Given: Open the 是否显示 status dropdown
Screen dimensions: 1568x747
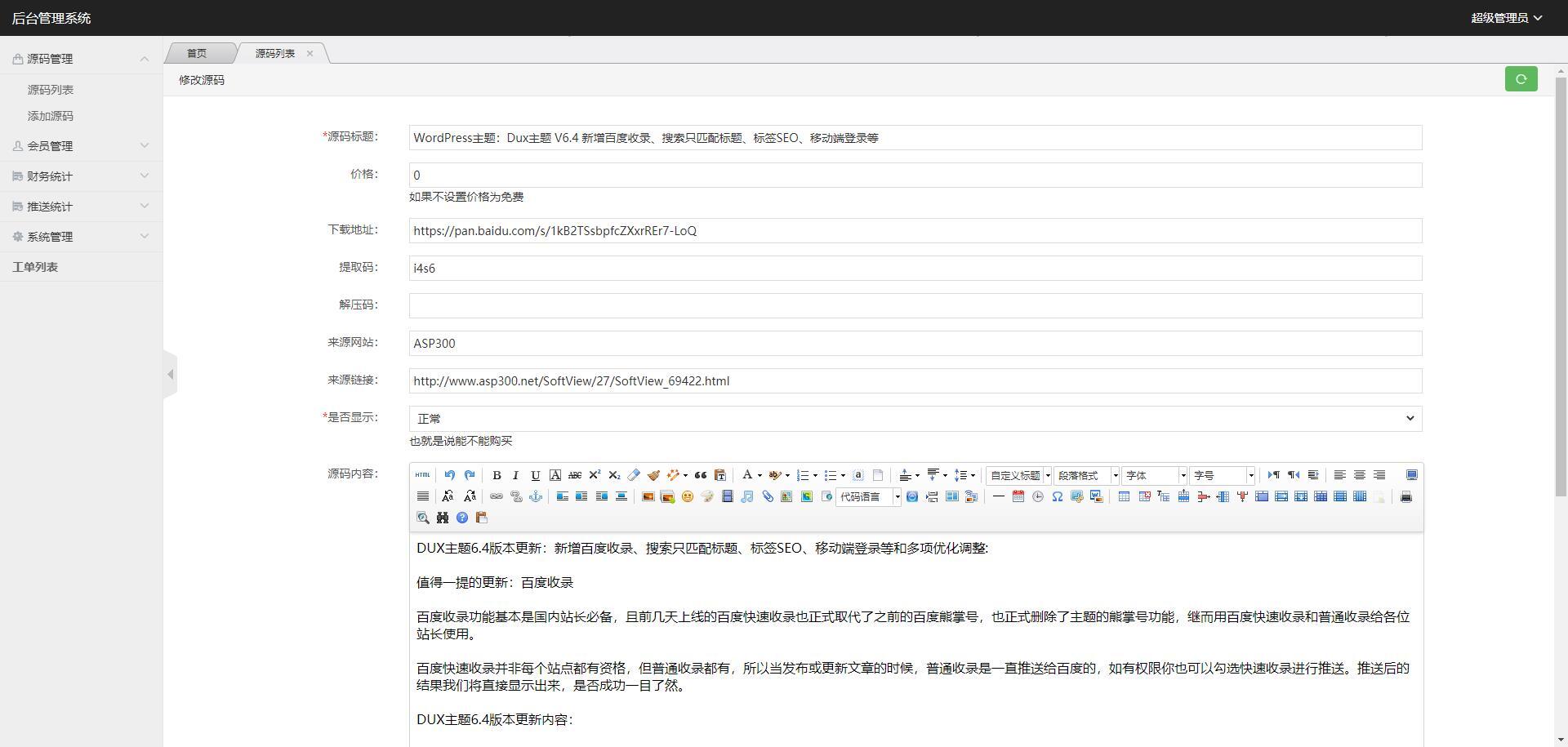Looking at the screenshot, I should pyautogui.click(x=915, y=418).
